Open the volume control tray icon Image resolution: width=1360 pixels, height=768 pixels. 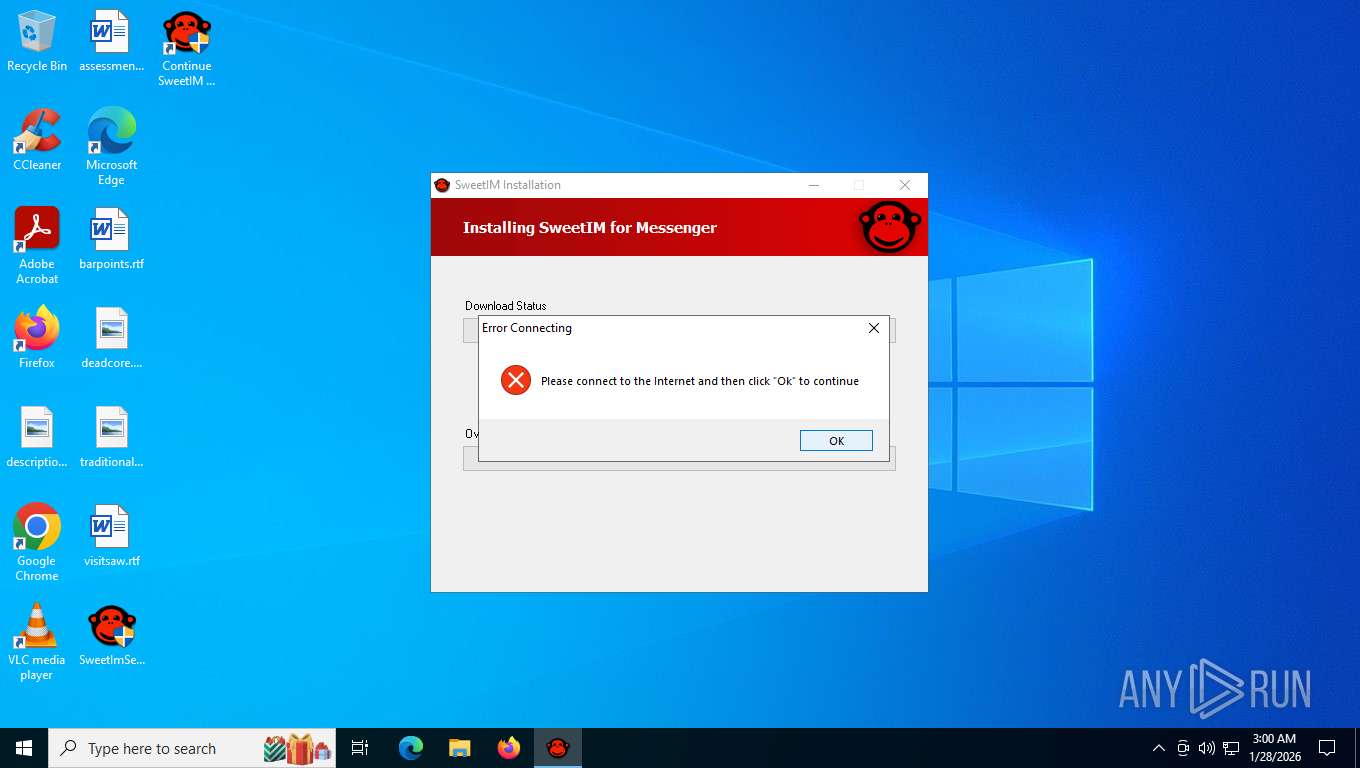(x=1207, y=748)
